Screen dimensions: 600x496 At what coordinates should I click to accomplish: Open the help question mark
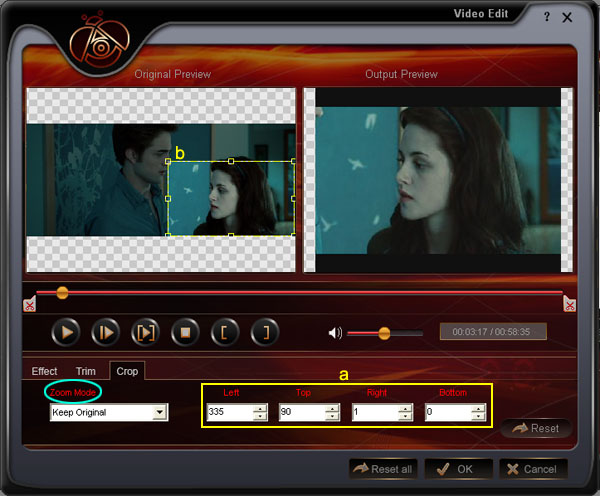coord(546,17)
